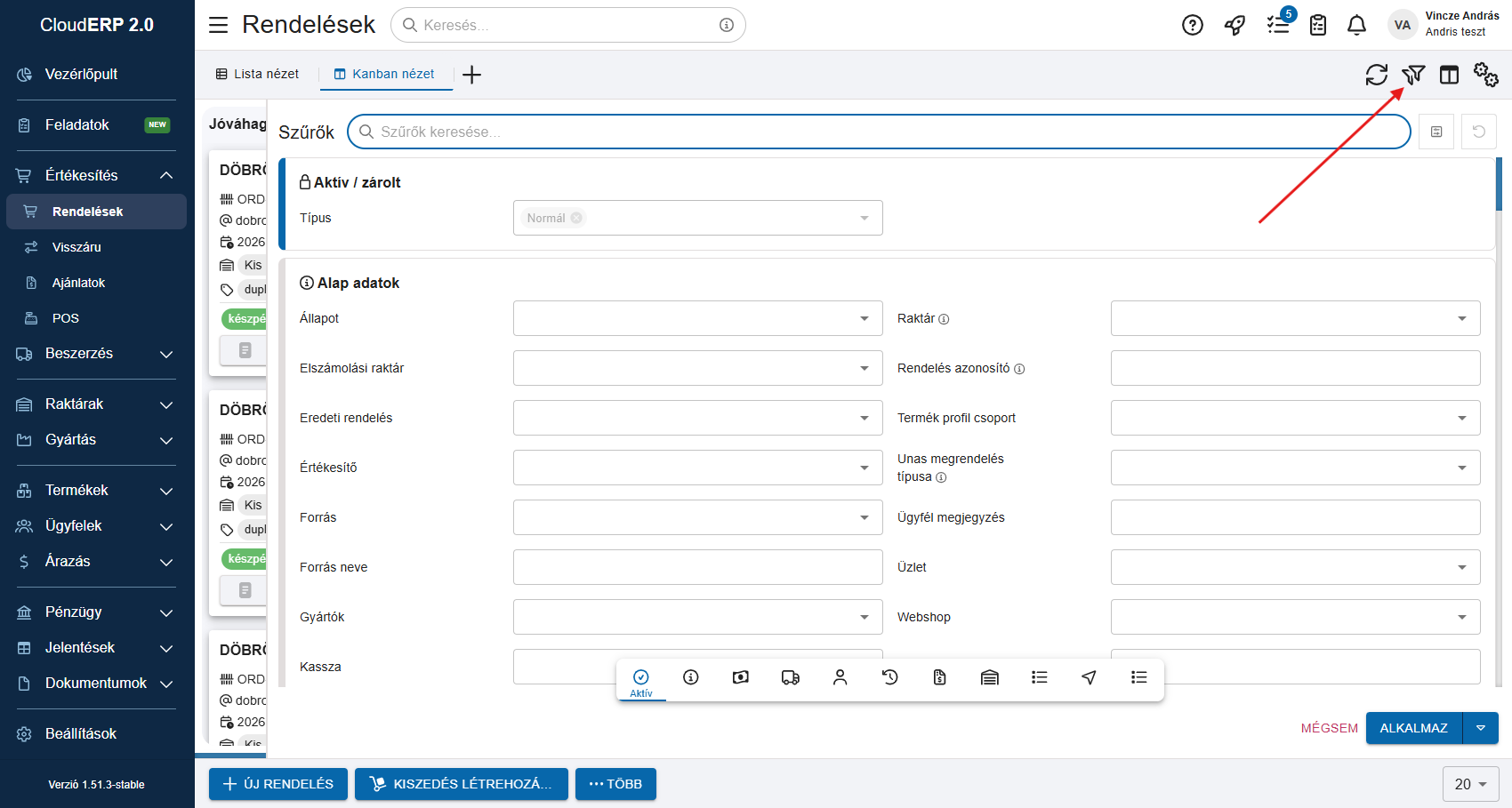Open the column layout icon

1449,75
